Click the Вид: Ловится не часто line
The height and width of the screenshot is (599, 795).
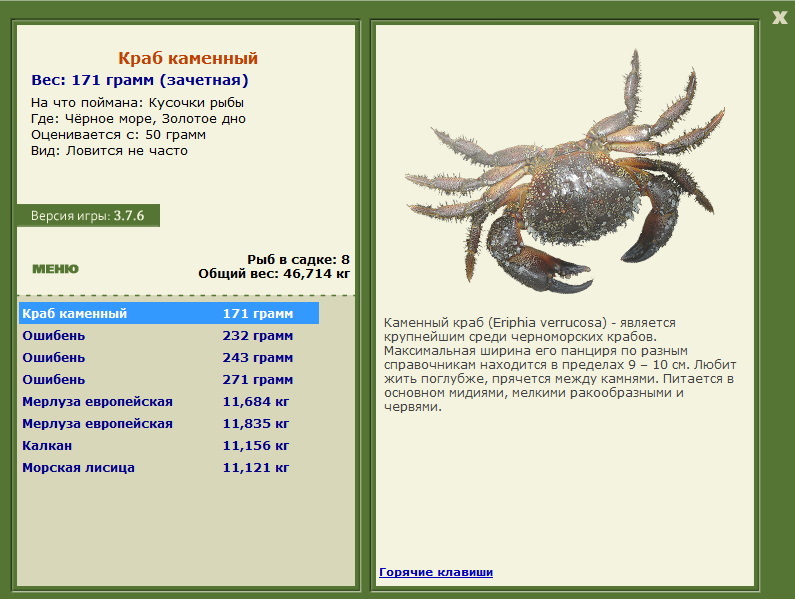[x=109, y=151]
